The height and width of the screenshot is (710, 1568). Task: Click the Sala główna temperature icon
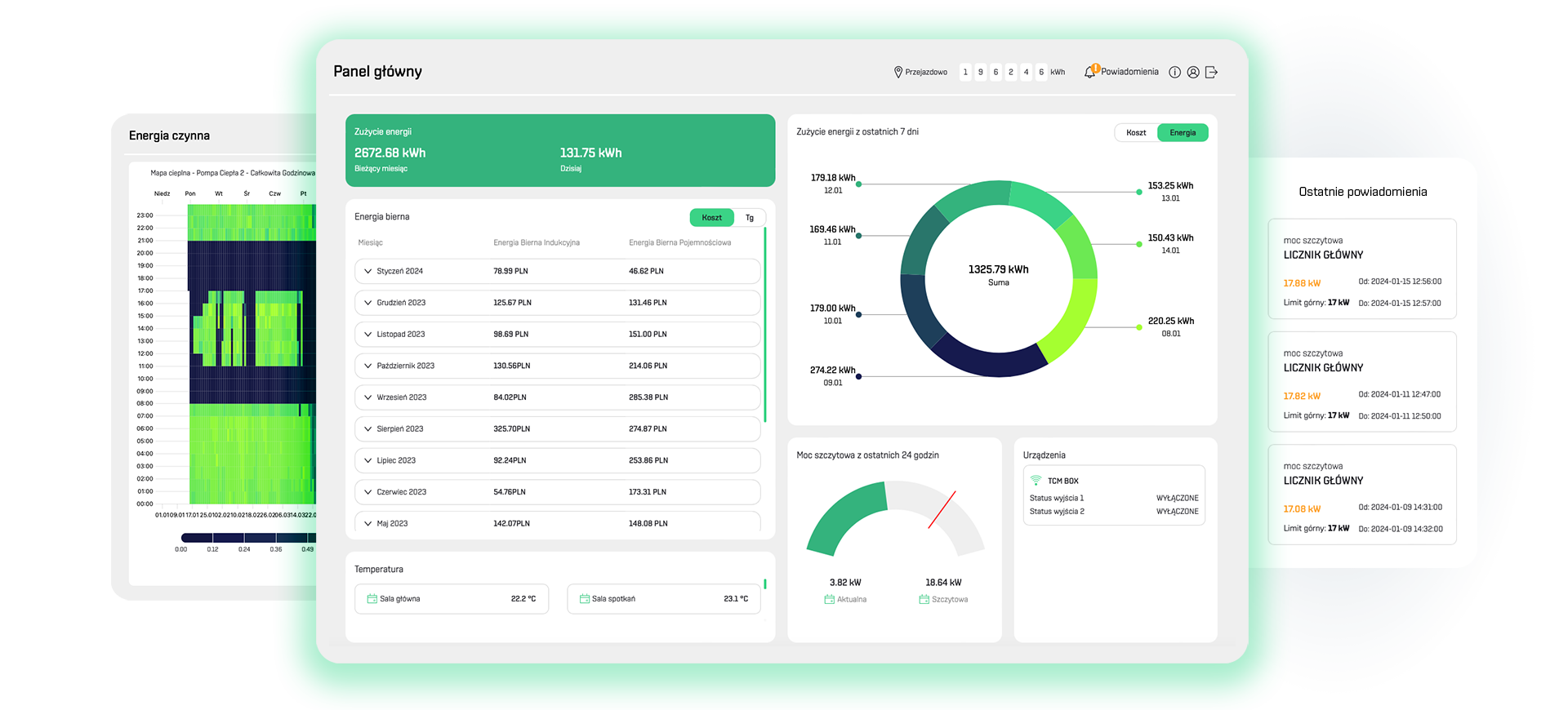coord(372,599)
